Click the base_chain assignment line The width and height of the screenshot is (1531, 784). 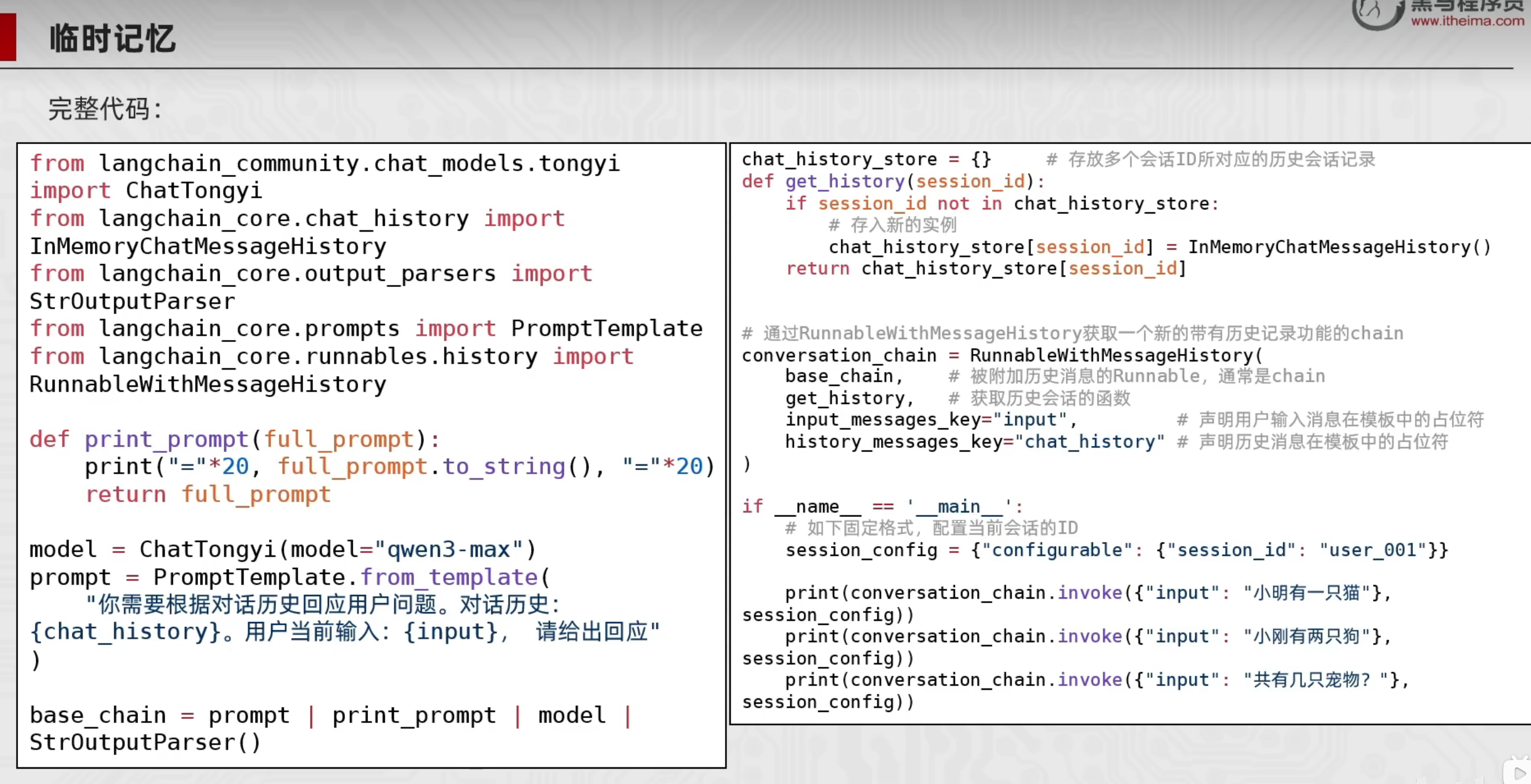pyautogui.click(x=330, y=716)
